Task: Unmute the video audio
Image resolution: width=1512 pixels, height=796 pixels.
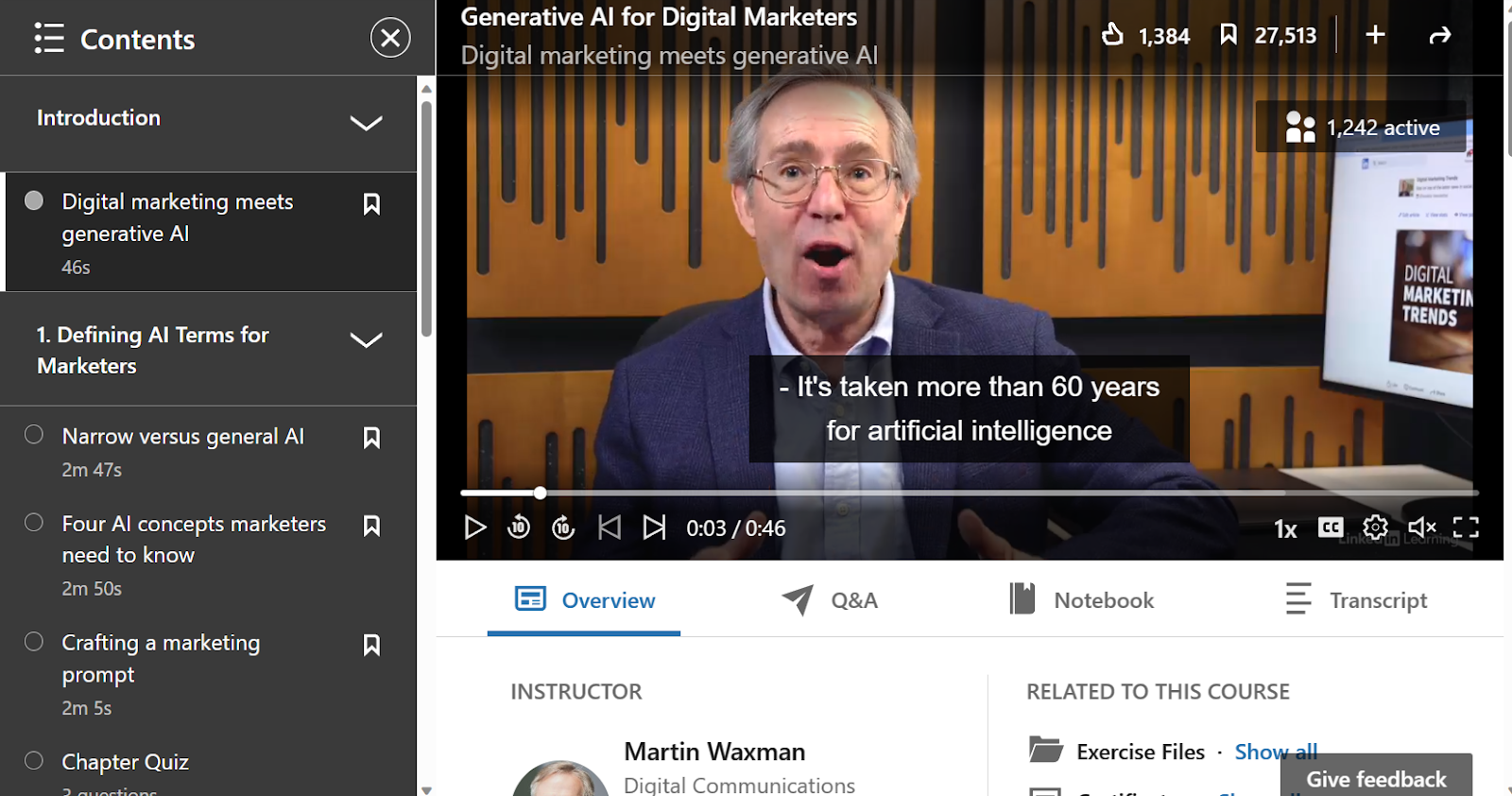Action: 1421,528
